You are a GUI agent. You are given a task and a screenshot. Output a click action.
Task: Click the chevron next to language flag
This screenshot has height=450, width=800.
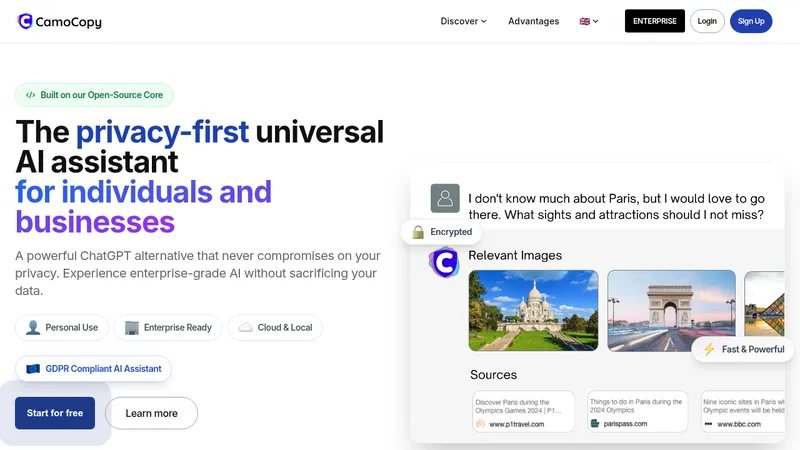coord(595,21)
